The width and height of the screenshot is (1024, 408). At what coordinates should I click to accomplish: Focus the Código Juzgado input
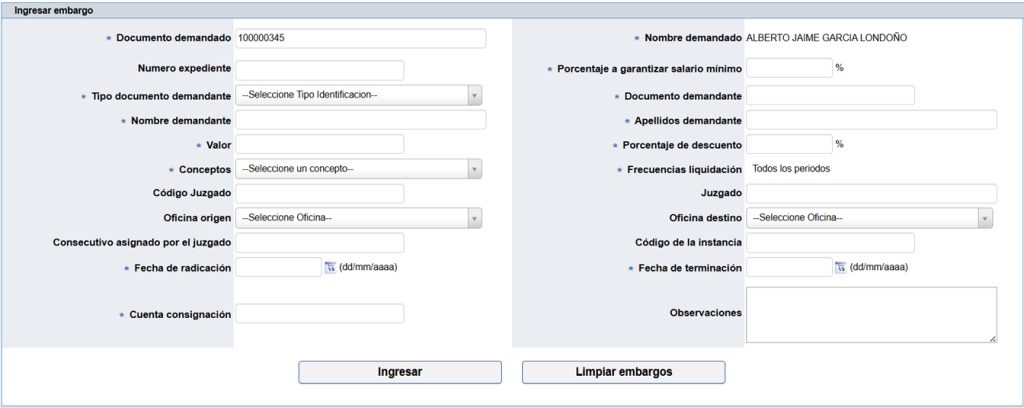coord(319,193)
